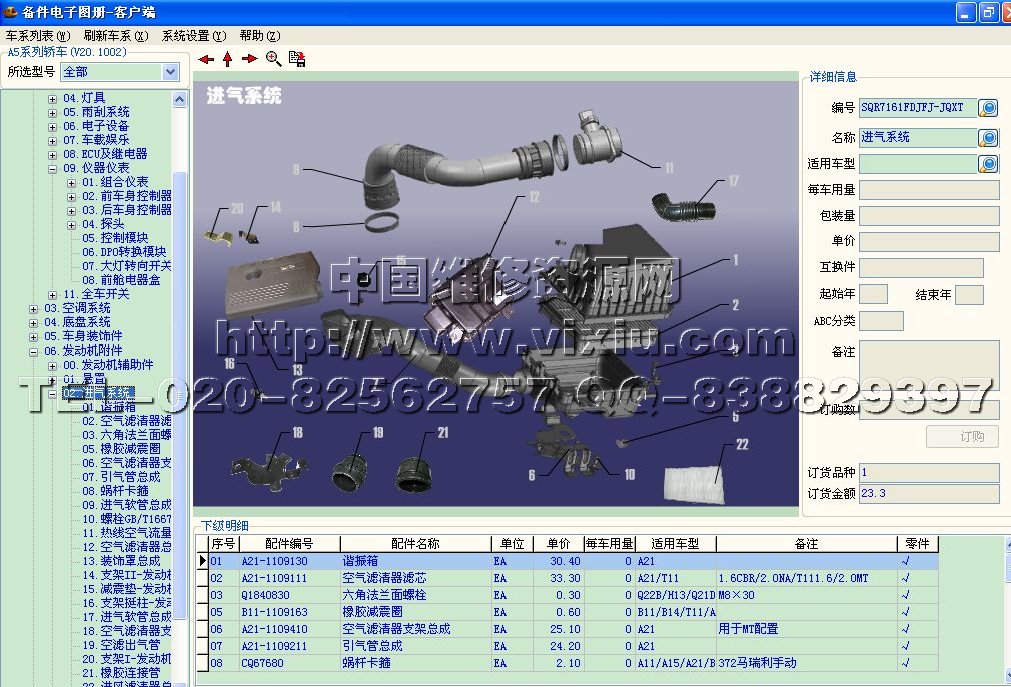This screenshot has height=687, width=1011.
Task: Open the 所选型号 dropdown list
Action: (170, 72)
